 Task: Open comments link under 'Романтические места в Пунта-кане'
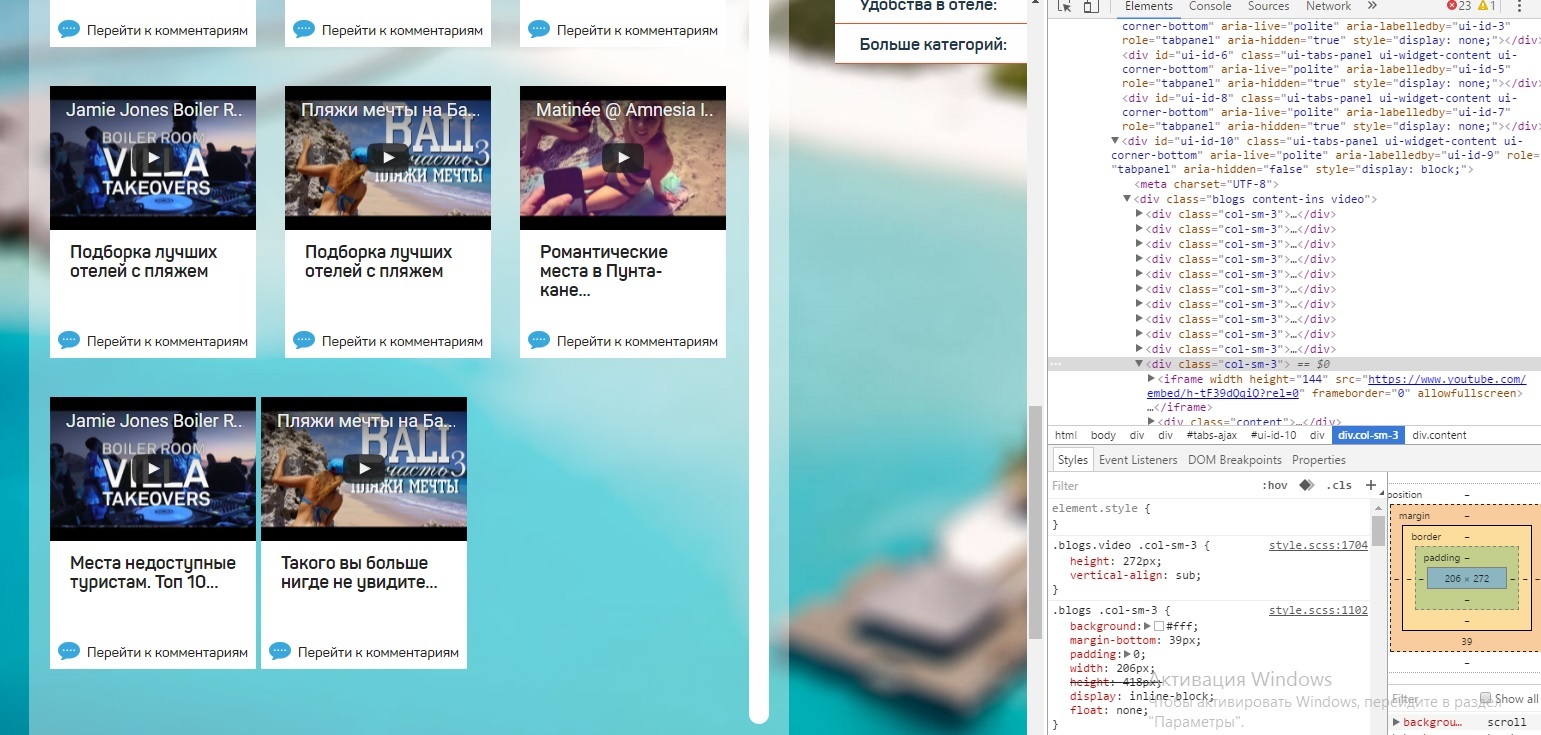click(x=637, y=341)
